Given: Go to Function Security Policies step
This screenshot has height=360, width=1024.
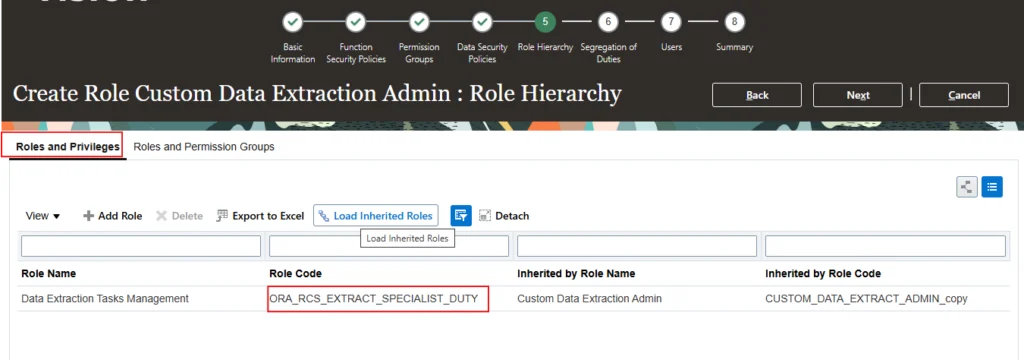Looking at the screenshot, I should 356,23.
